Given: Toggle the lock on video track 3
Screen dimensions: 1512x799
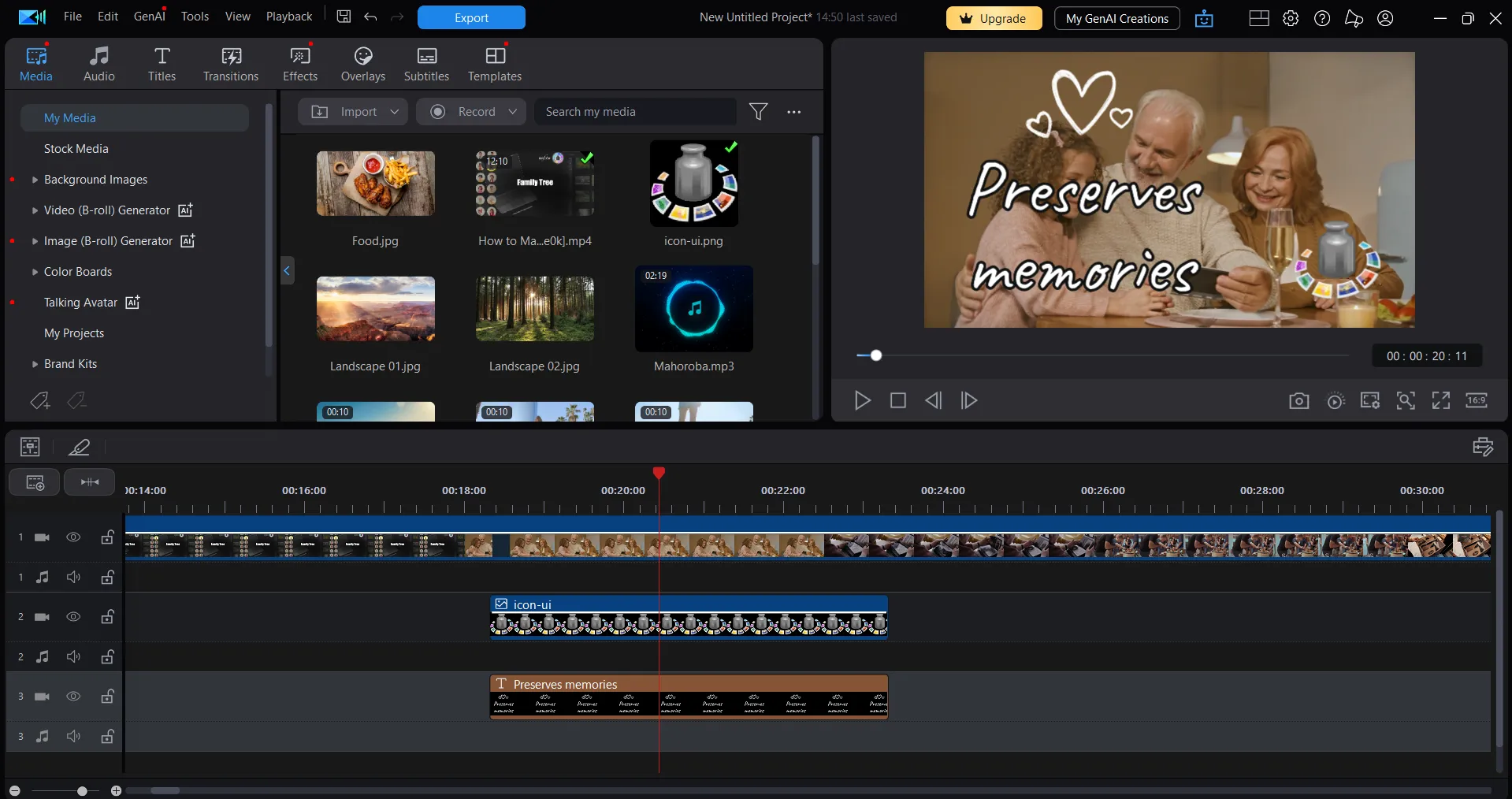Looking at the screenshot, I should pyautogui.click(x=107, y=697).
